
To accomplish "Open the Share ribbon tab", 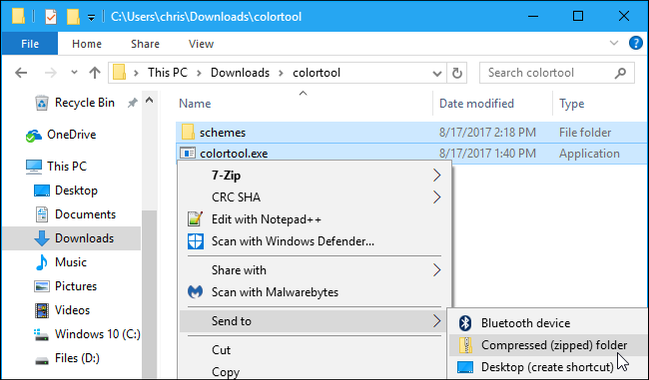I will point(145,44).
